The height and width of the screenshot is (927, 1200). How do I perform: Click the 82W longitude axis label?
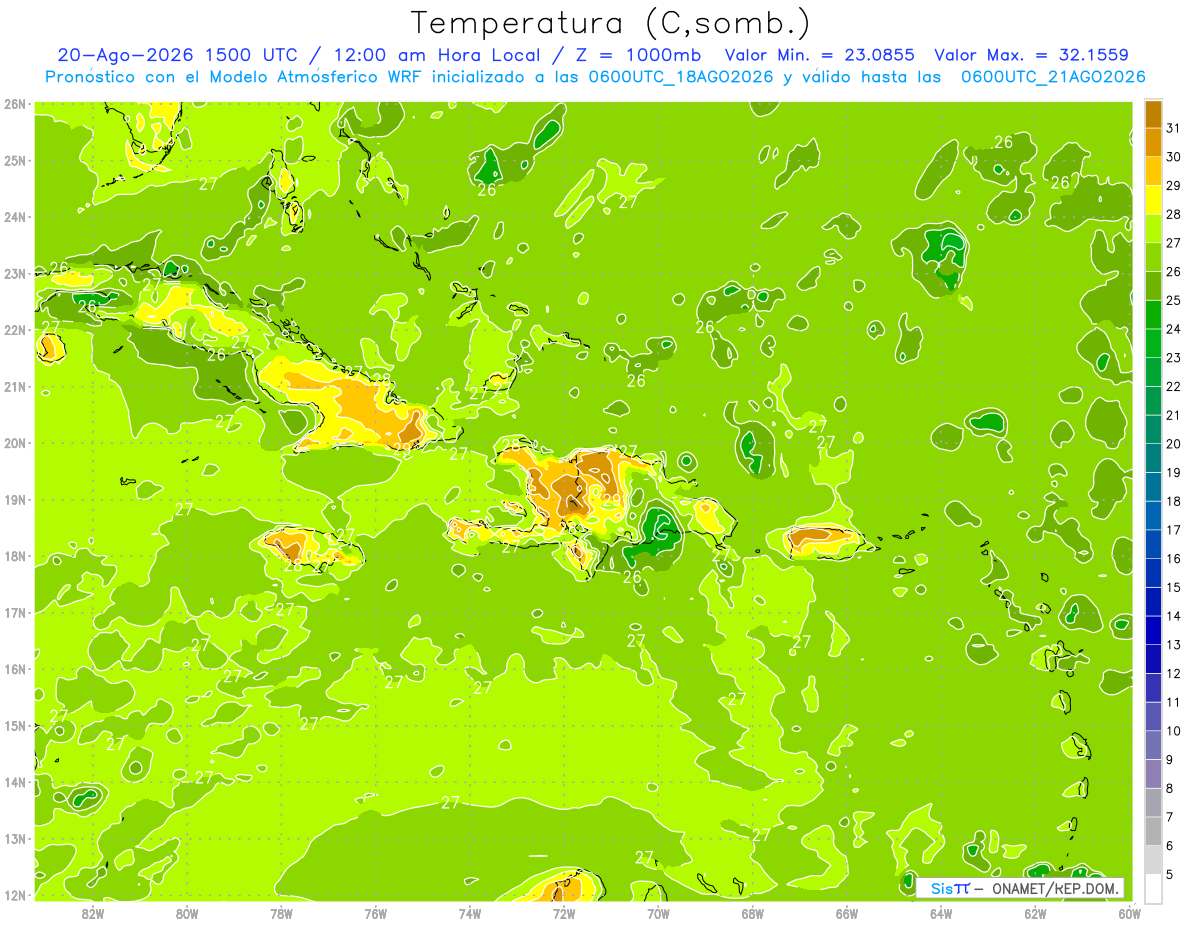click(x=92, y=913)
